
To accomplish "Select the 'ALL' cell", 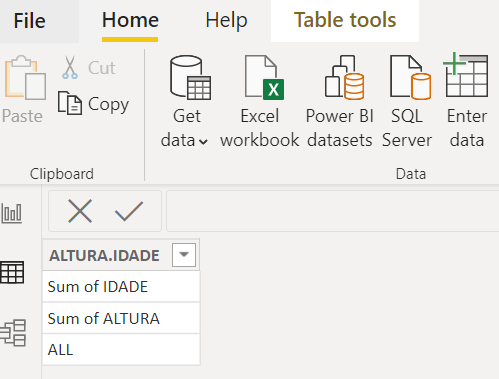I will 121,350.
